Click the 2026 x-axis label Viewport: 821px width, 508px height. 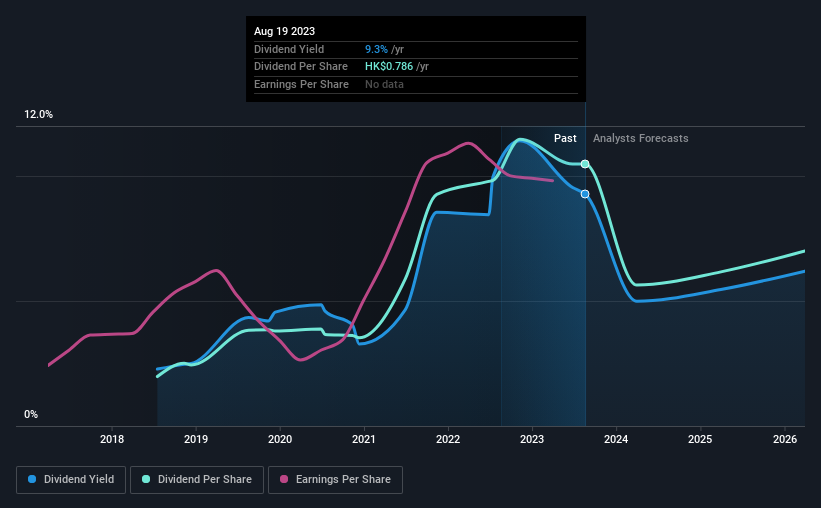[785, 439]
